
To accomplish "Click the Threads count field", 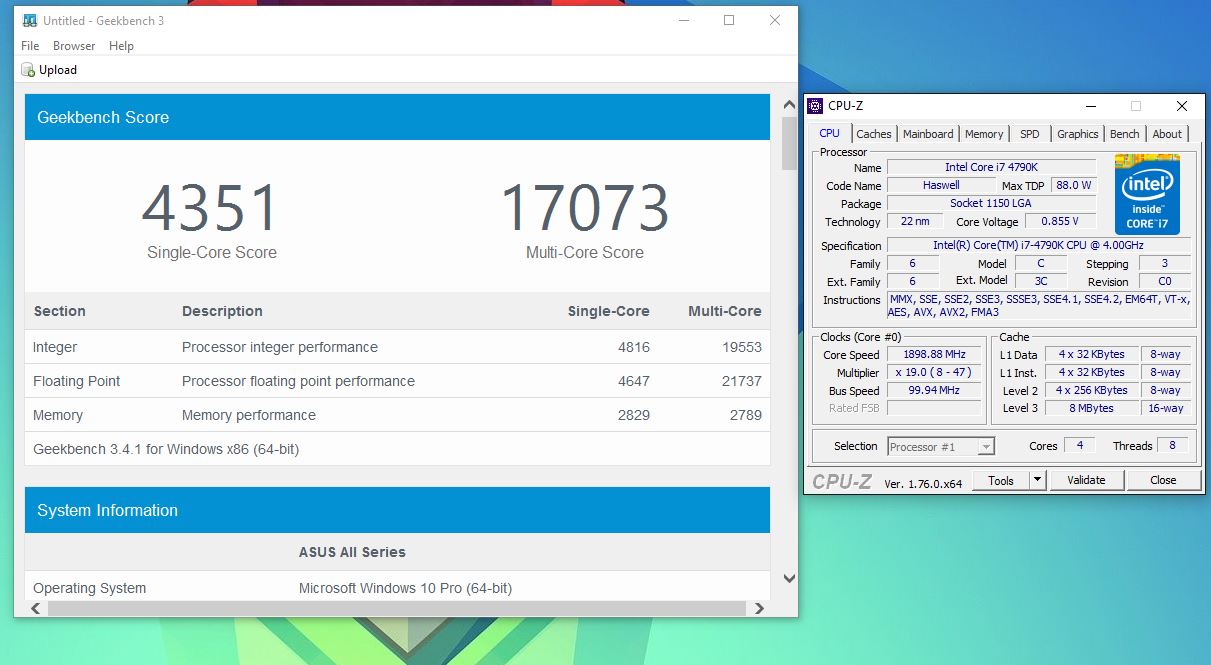I will (1172, 445).
